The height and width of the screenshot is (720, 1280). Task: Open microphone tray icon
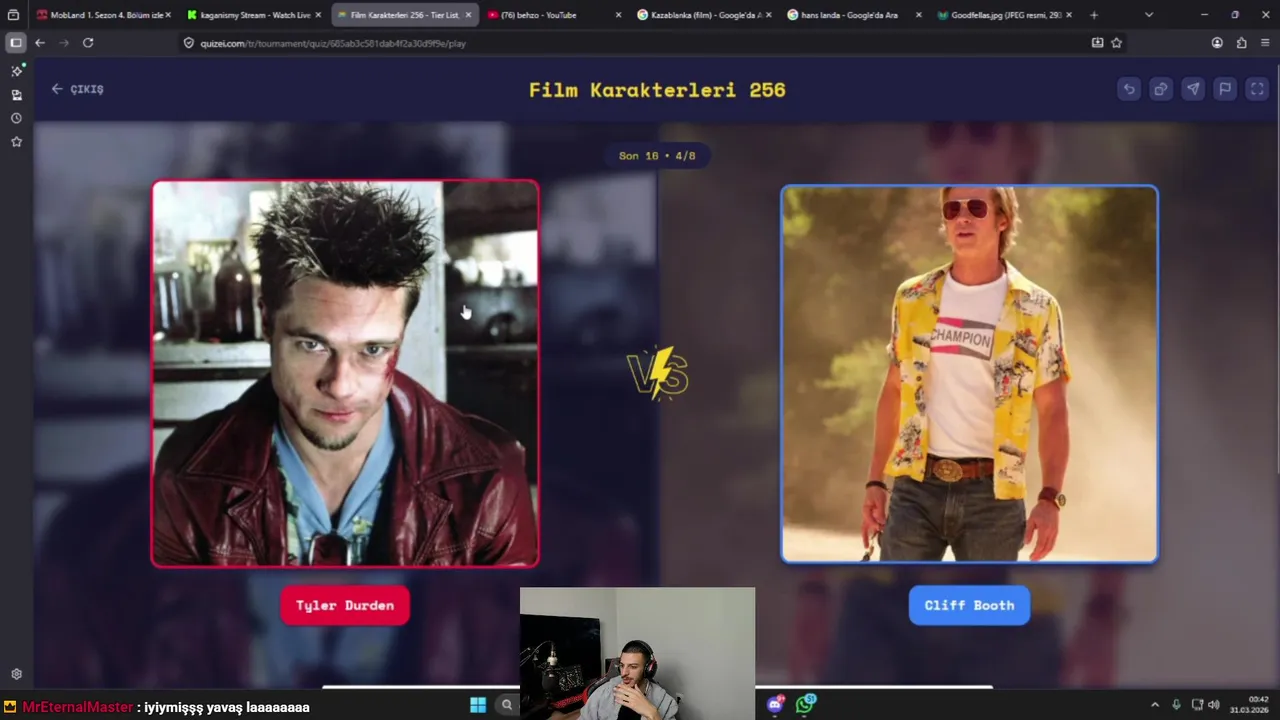(1176, 705)
